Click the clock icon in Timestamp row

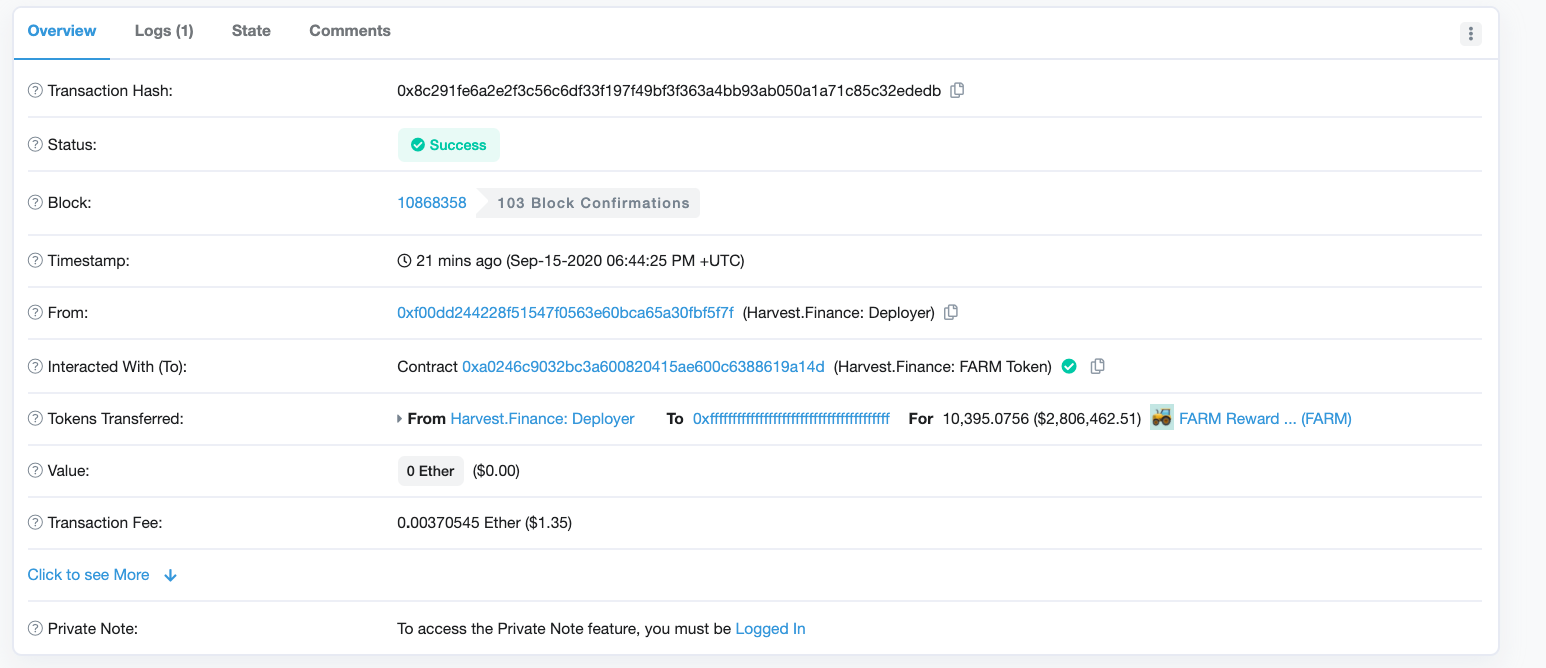(x=404, y=261)
